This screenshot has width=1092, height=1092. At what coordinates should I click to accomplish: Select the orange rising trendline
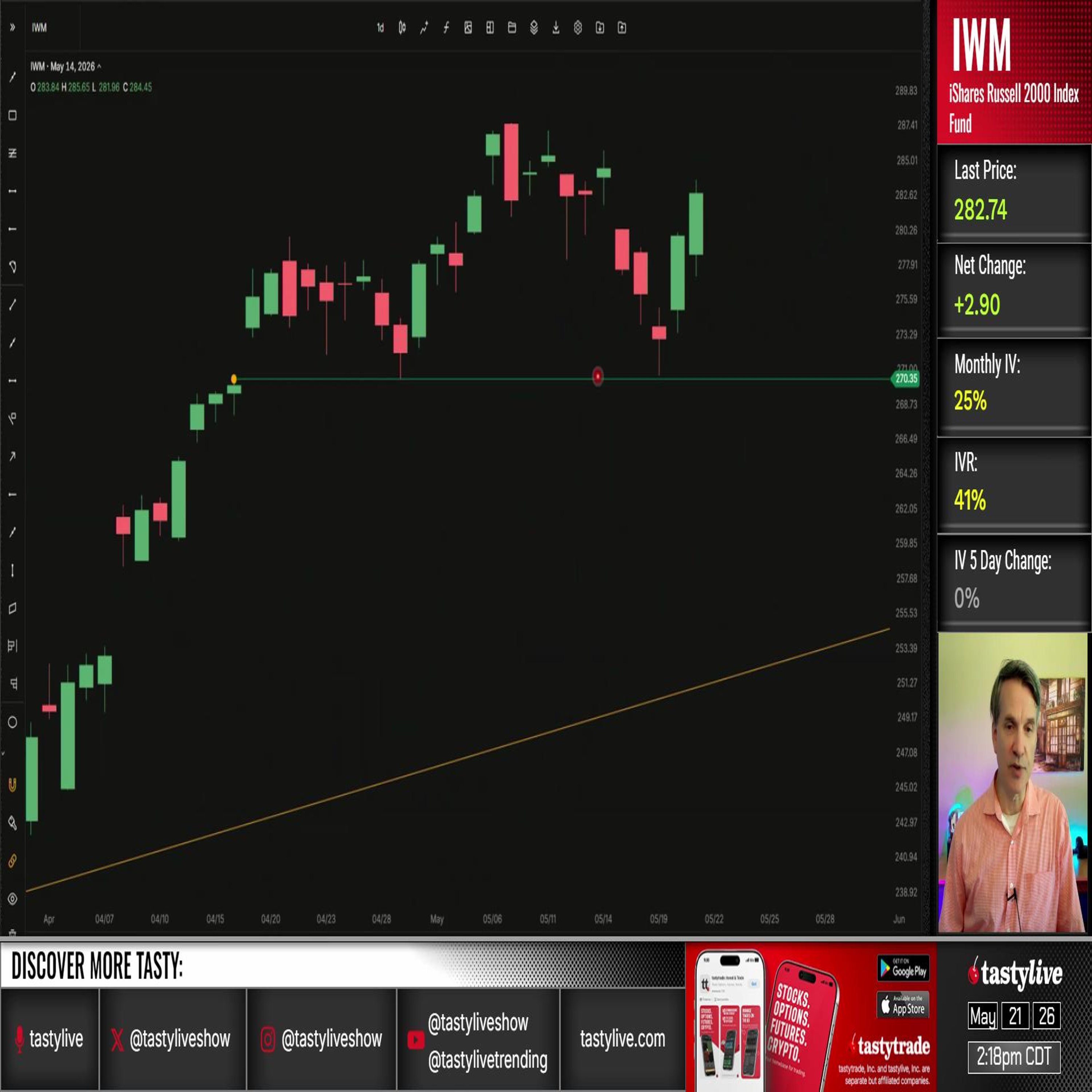pyautogui.click(x=458, y=760)
